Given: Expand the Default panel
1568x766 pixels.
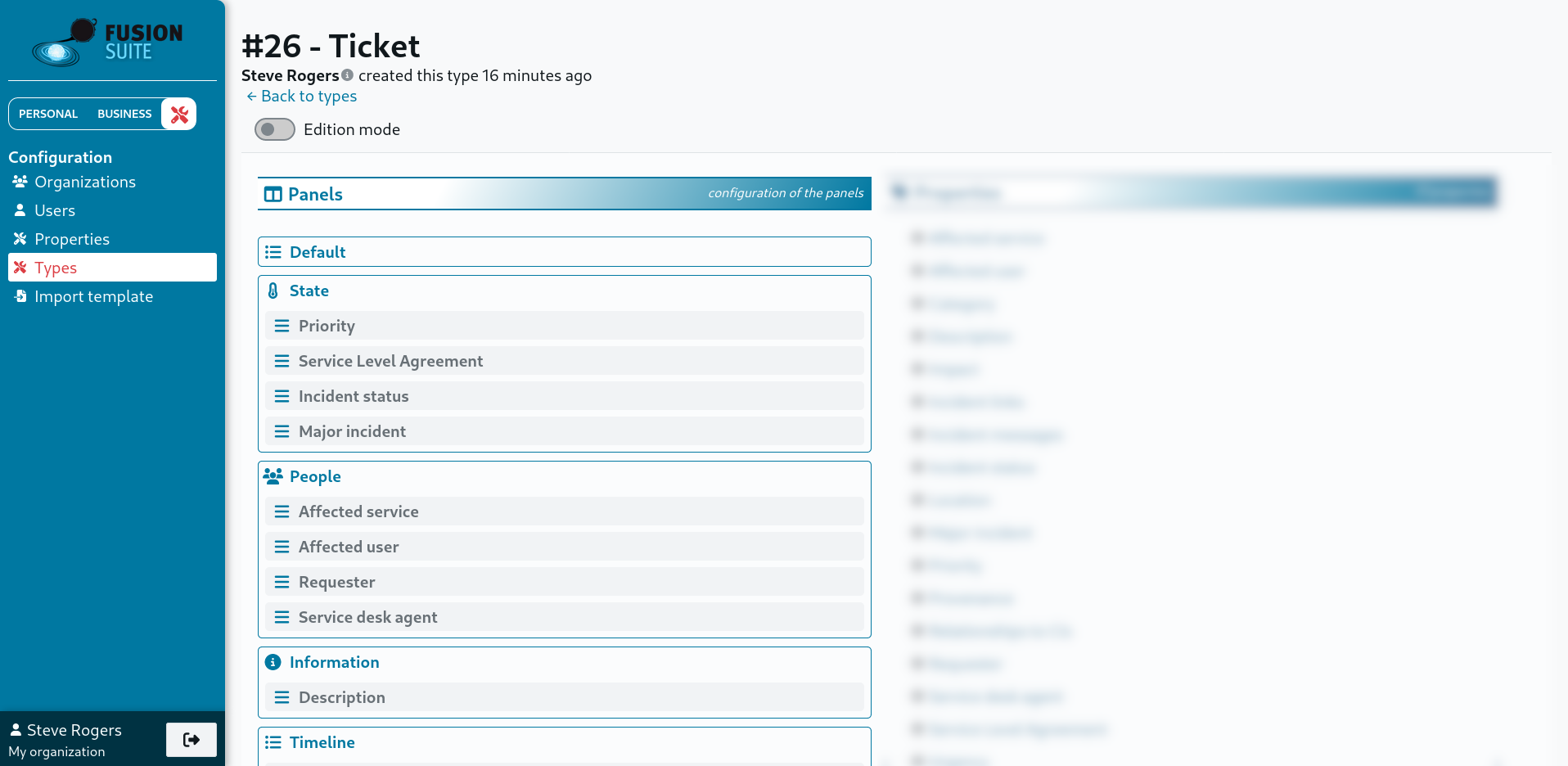Looking at the screenshot, I should click(318, 252).
